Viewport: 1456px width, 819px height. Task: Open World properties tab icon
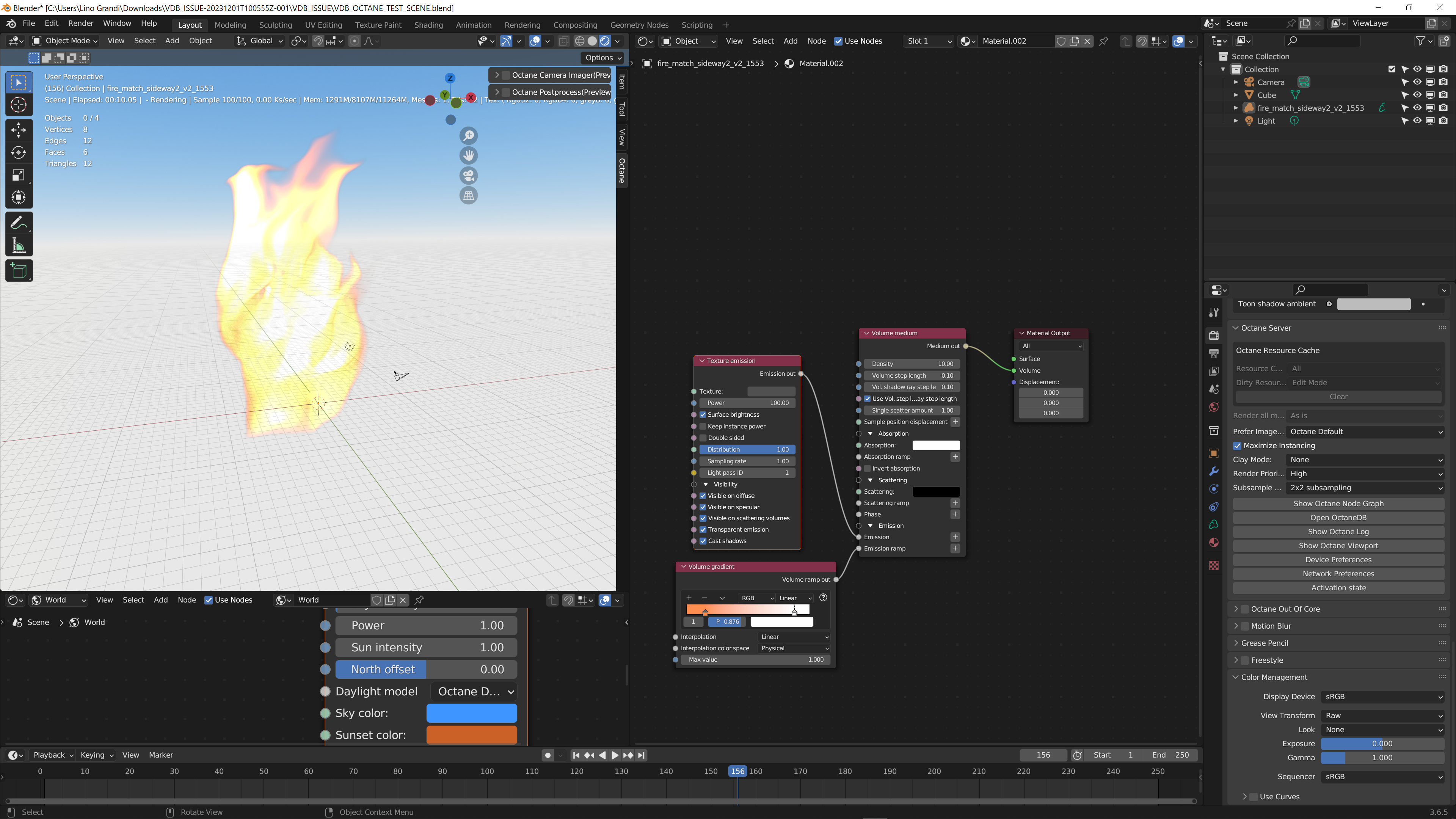pyautogui.click(x=1213, y=408)
